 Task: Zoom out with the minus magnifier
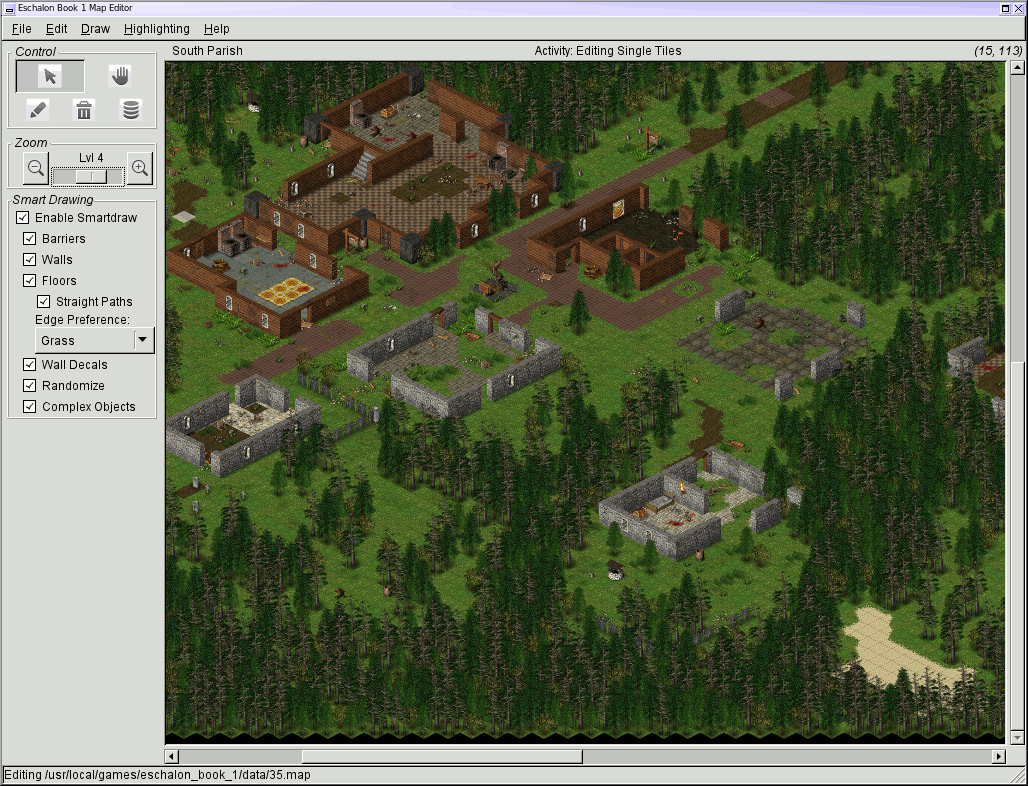36,169
